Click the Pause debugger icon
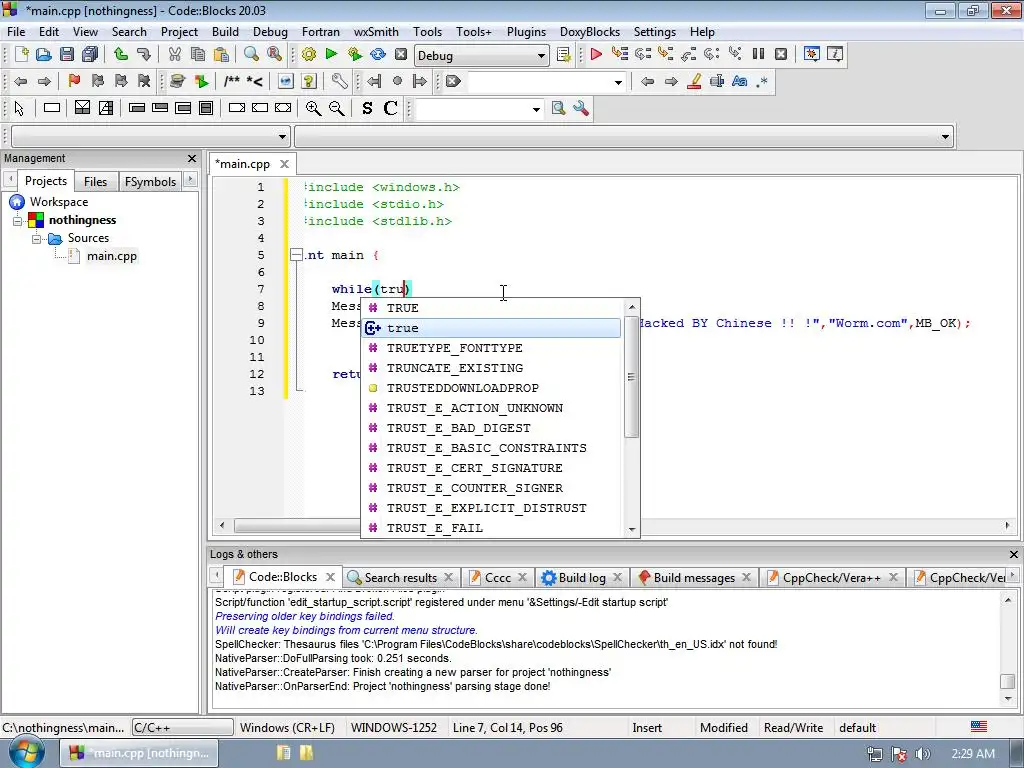 (x=758, y=55)
